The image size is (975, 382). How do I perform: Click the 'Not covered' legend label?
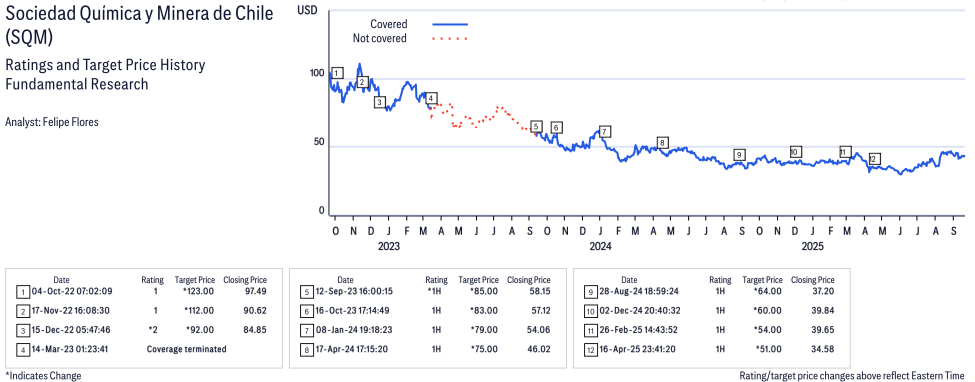coord(379,39)
